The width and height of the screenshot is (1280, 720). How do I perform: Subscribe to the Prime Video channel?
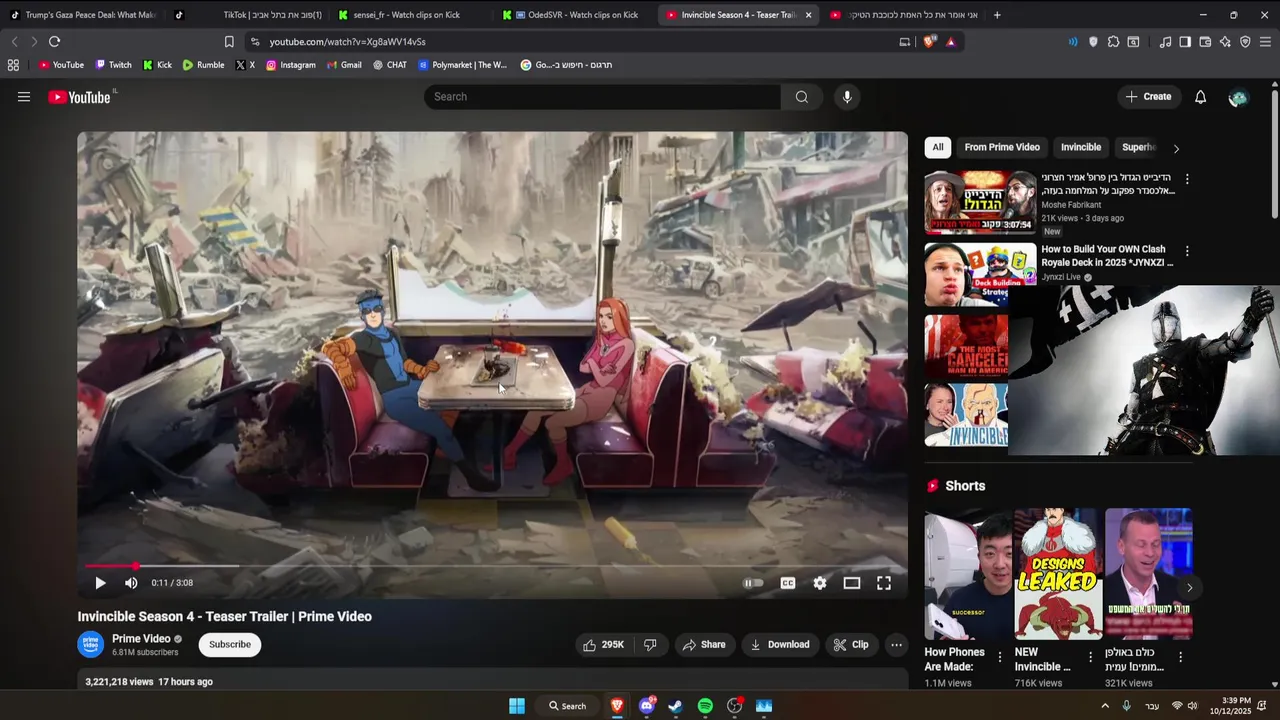pyautogui.click(x=230, y=645)
